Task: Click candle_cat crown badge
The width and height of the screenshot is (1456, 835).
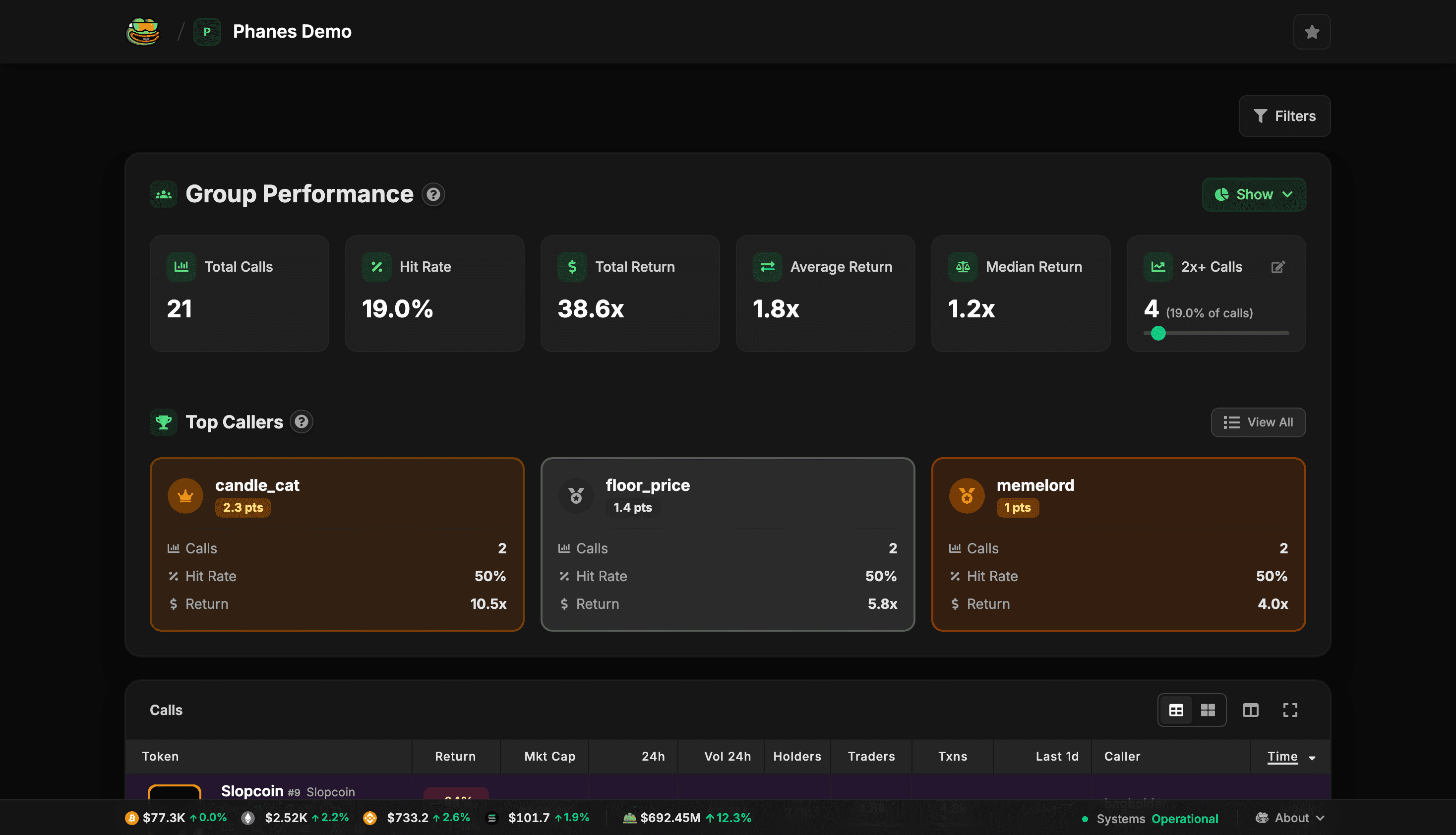Action: tap(185, 496)
